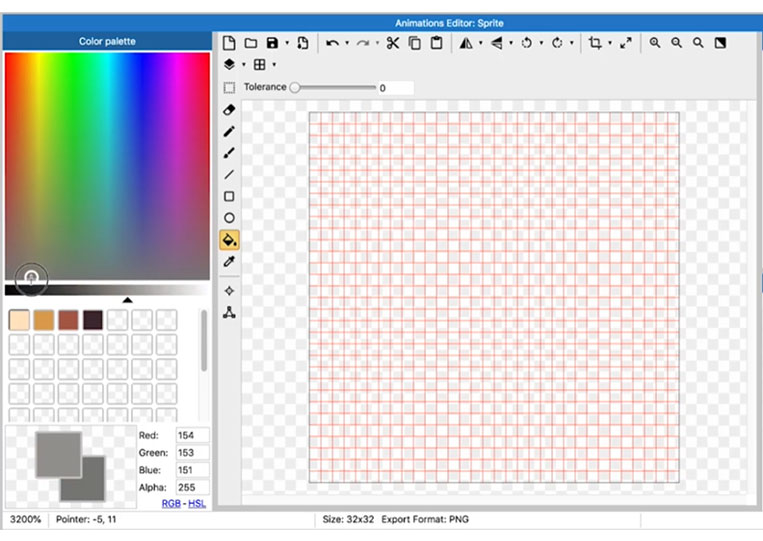Save the sprite with the floppy disk icon
Viewport: 763px width, 541px height.
(x=272, y=43)
